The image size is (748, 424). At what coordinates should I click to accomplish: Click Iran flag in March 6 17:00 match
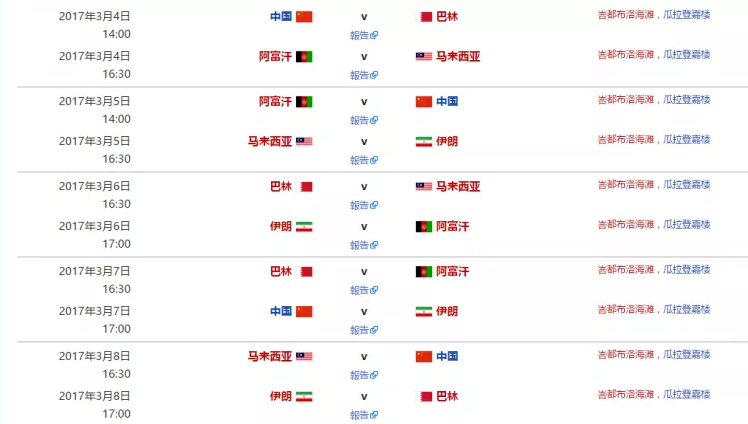(304, 227)
